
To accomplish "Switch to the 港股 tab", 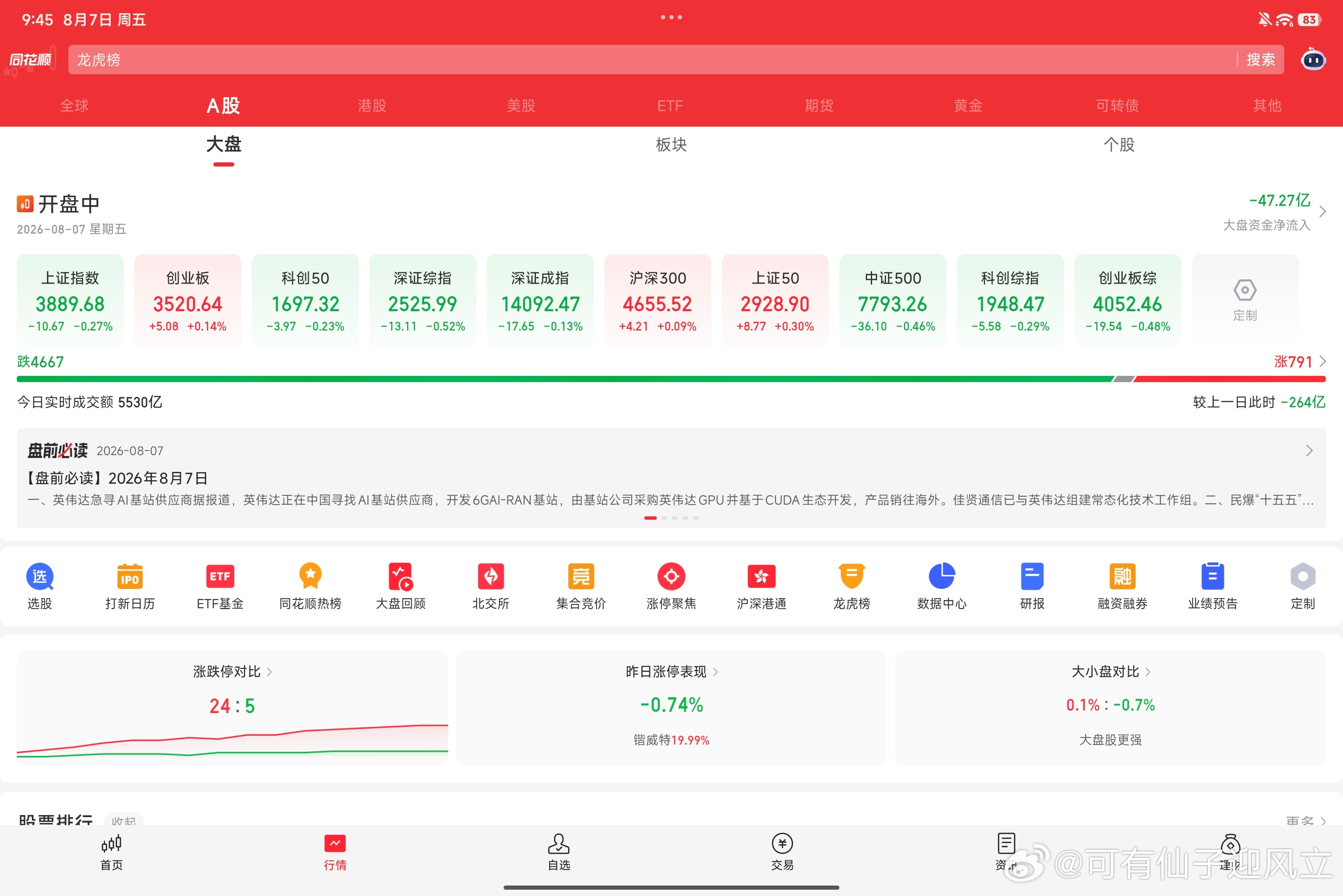I will [x=372, y=106].
